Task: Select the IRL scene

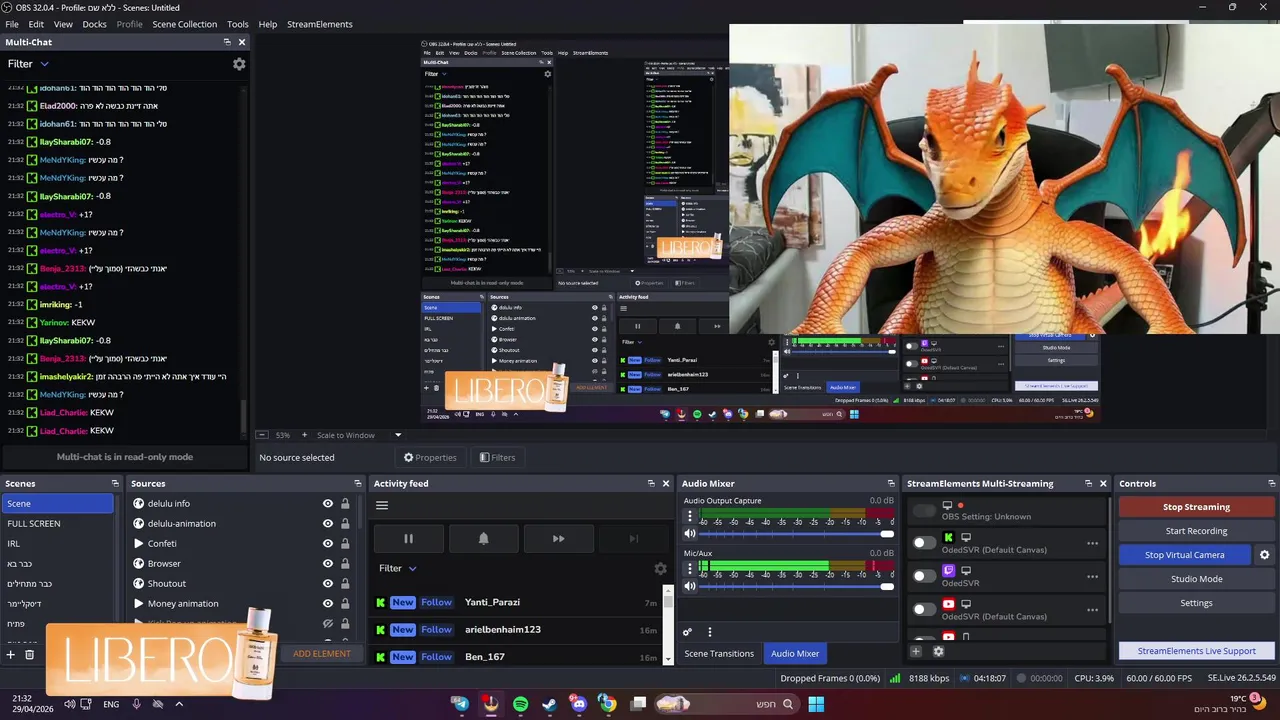Action: tap(57, 544)
